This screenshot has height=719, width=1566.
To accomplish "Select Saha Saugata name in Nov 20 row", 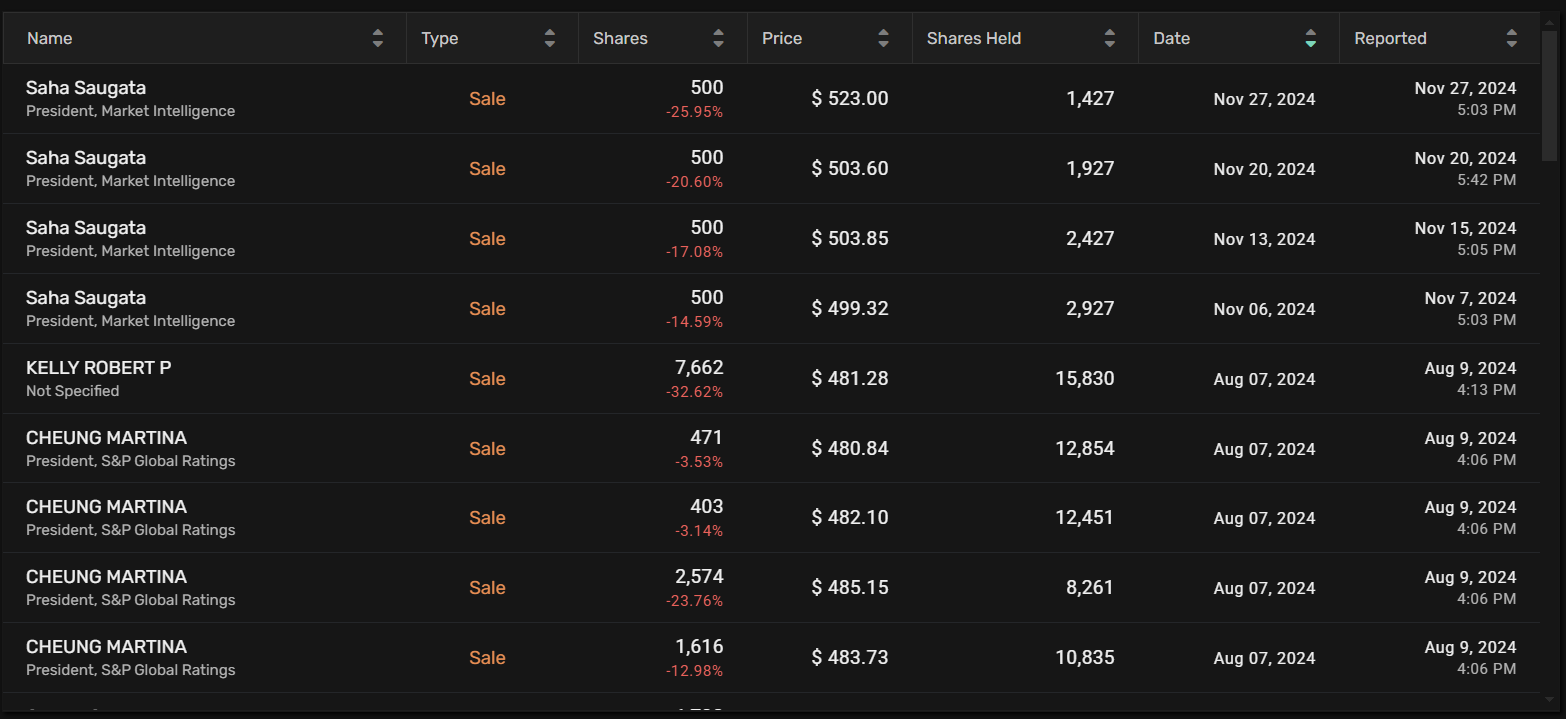I will pos(86,158).
